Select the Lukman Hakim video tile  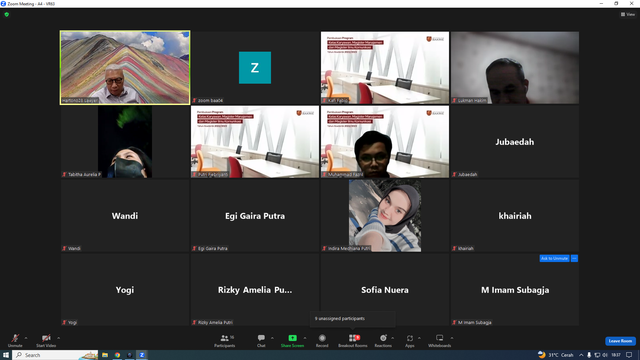pyautogui.click(x=515, y=67)
